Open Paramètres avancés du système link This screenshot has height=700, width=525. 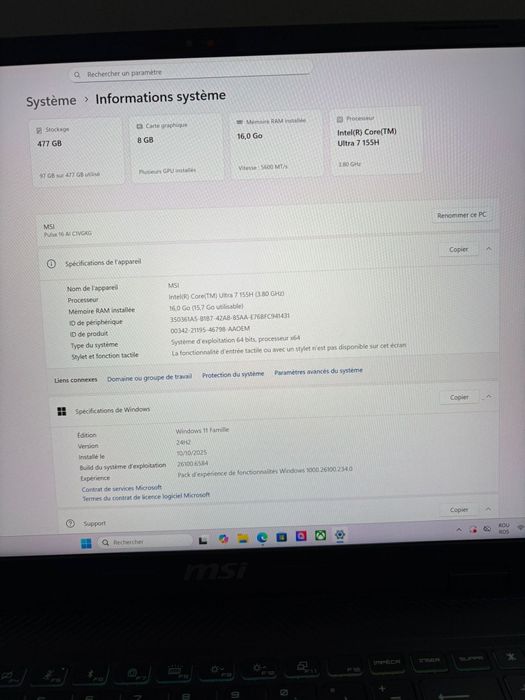[318, 371]
